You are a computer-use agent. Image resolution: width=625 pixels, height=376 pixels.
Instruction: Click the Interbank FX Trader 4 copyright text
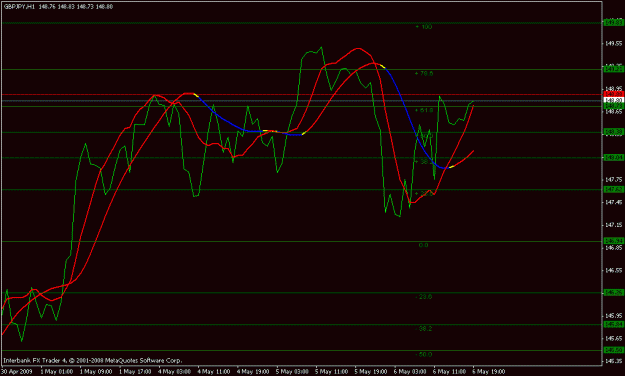[x=92, y=360]
